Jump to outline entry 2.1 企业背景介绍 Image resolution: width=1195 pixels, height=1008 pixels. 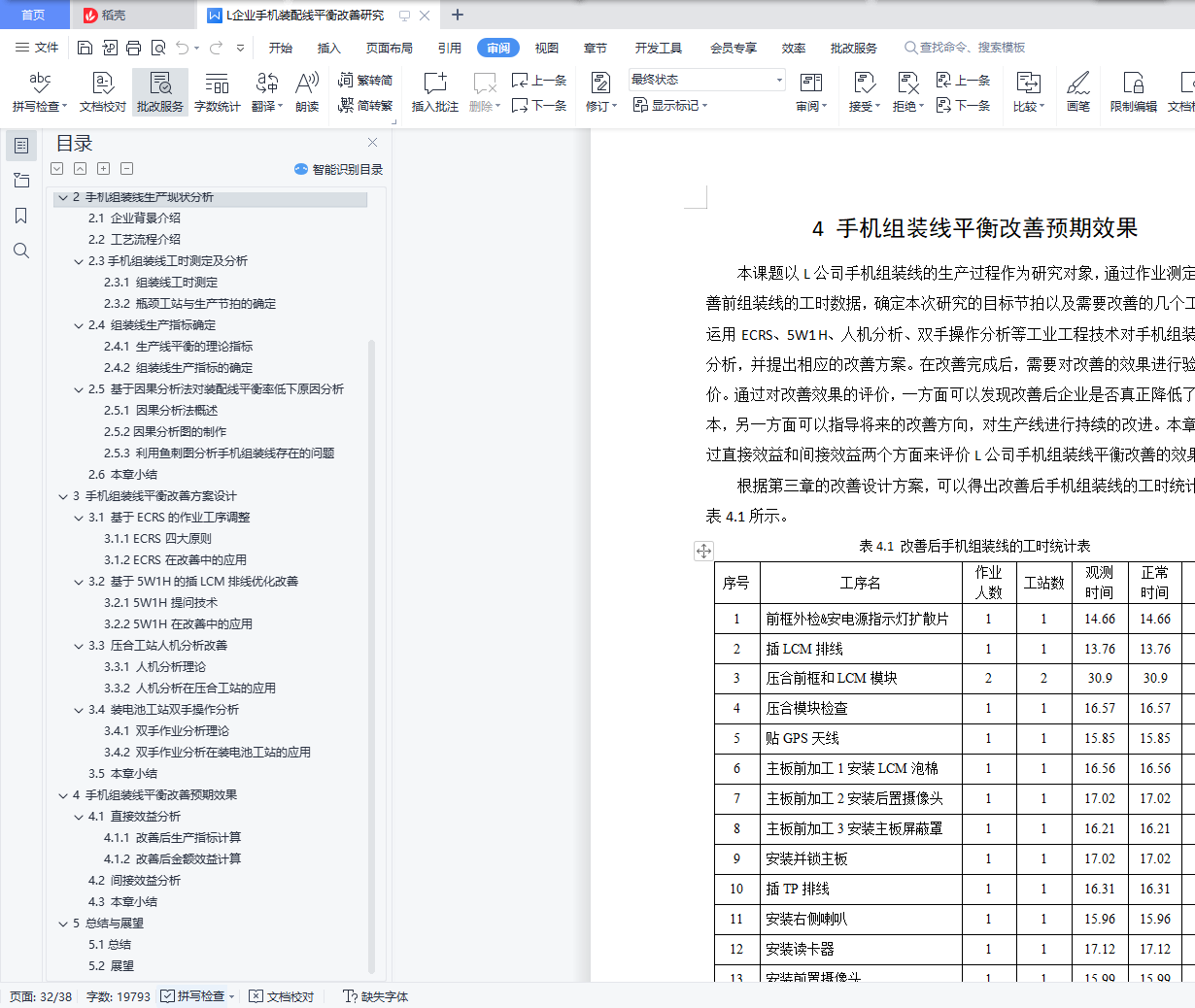[134, 218]
